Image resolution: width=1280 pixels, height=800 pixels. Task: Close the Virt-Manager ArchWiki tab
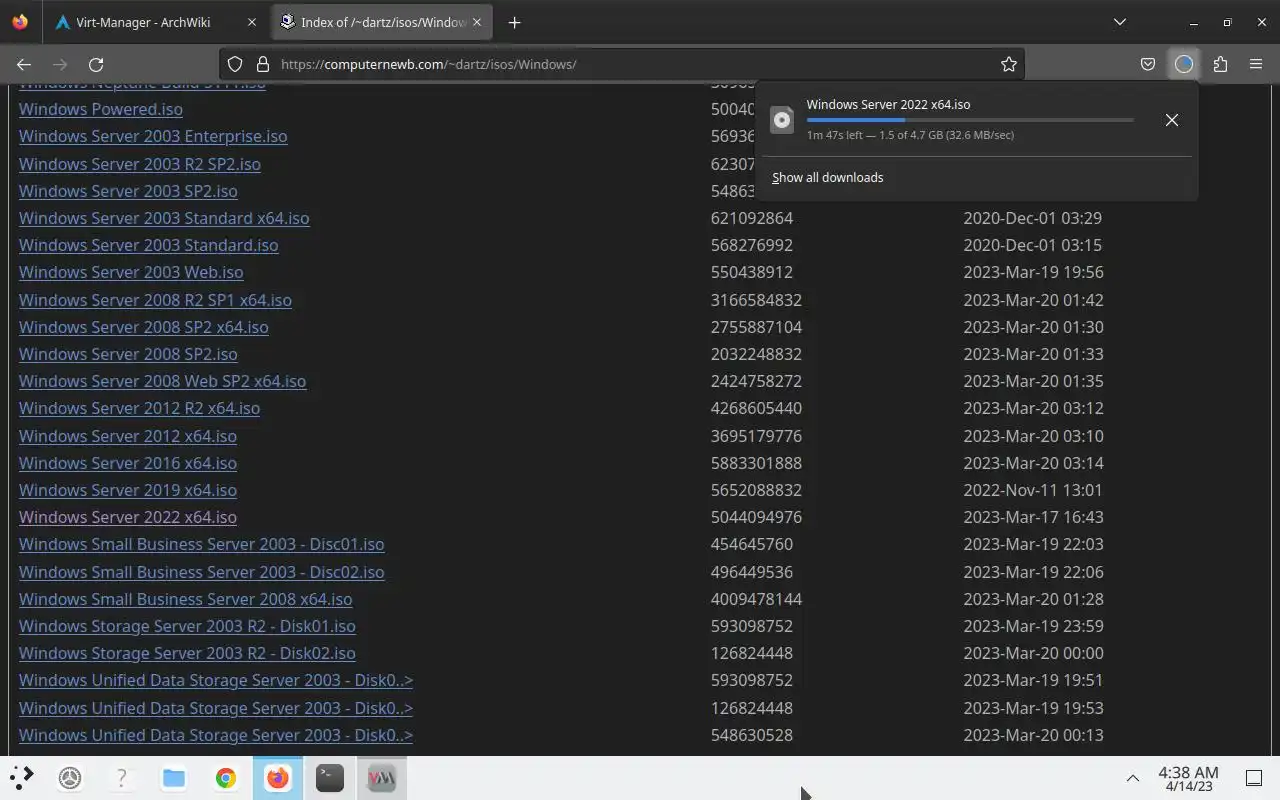point(252,22)
